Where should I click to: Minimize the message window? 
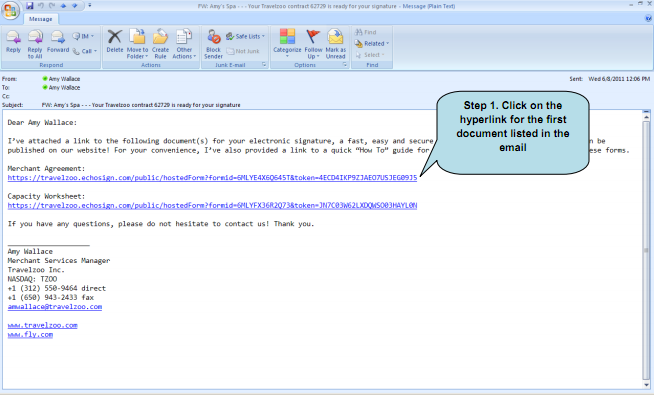pos(631,4)
